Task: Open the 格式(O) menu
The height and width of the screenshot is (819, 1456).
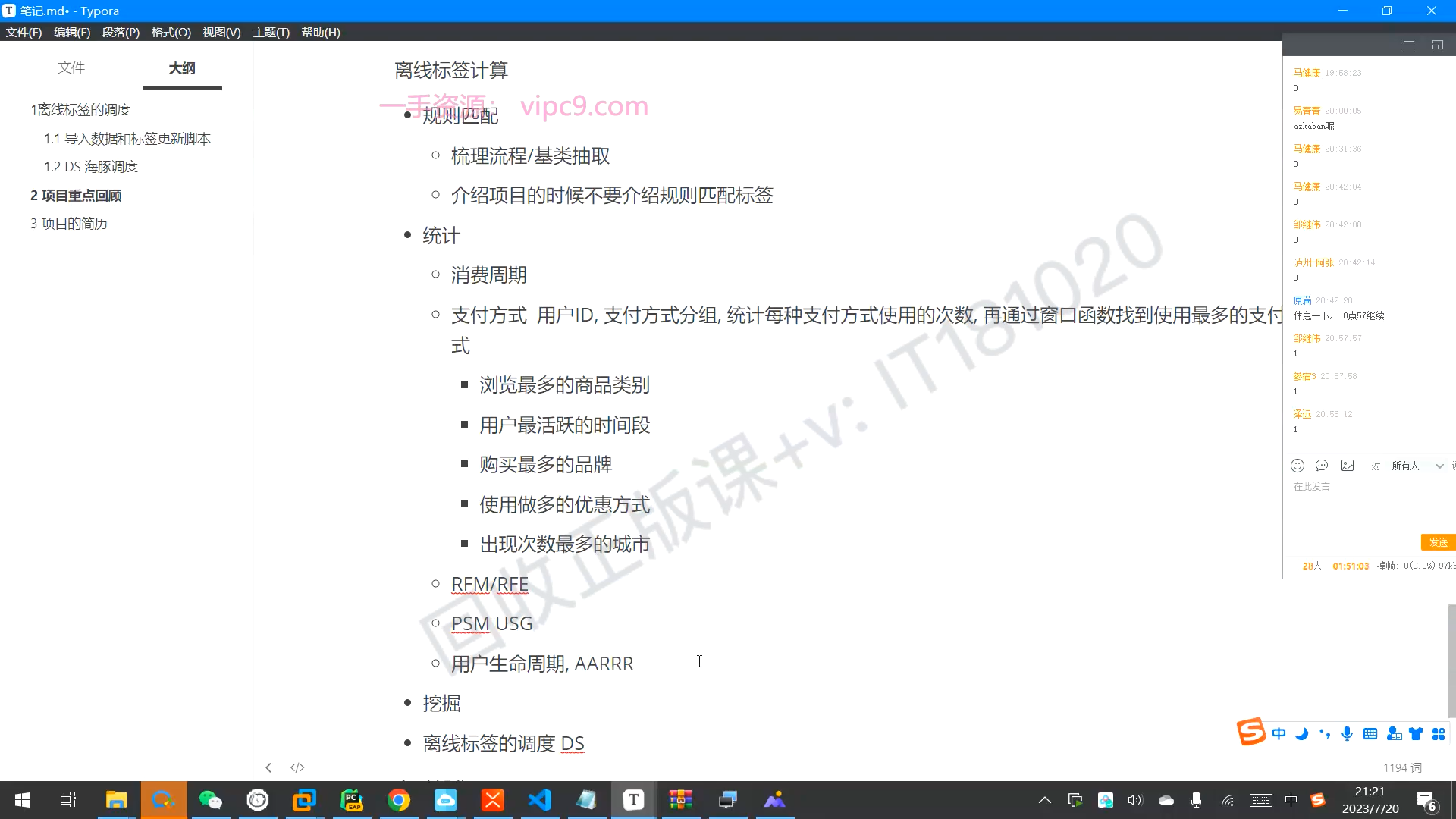Action: coord(171,32)
